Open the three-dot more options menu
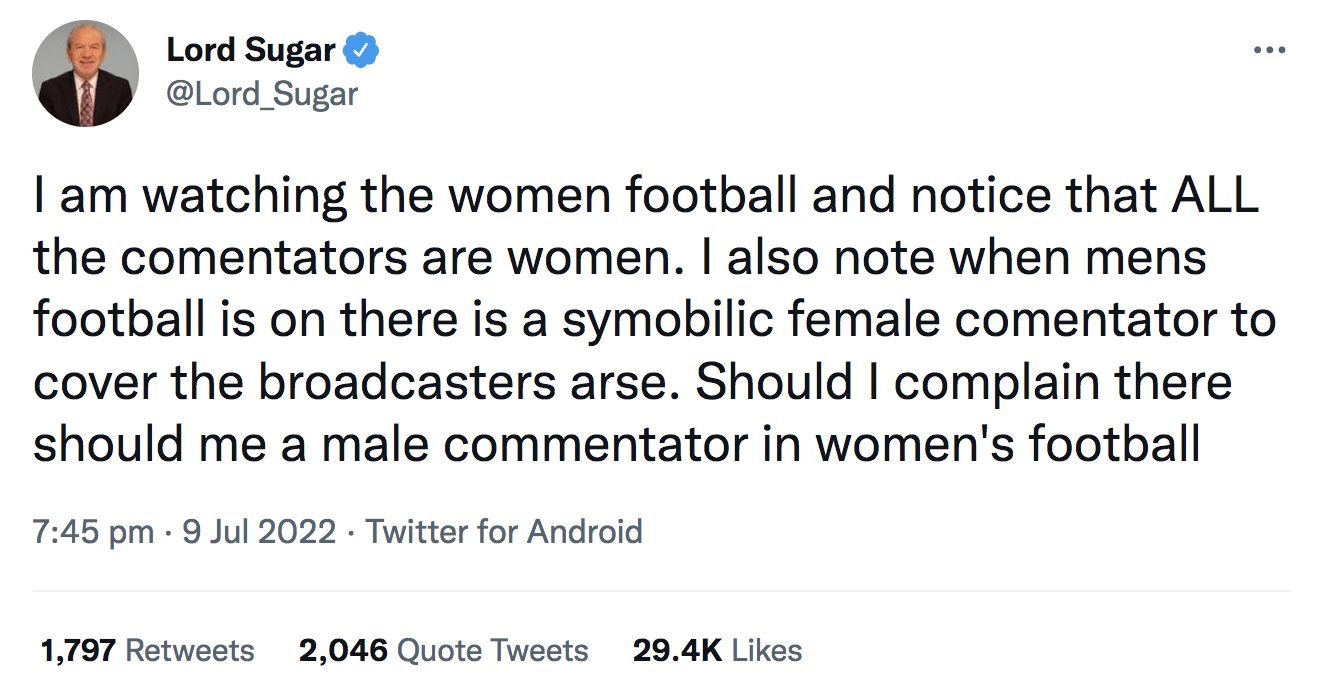 coord(1269,50)
